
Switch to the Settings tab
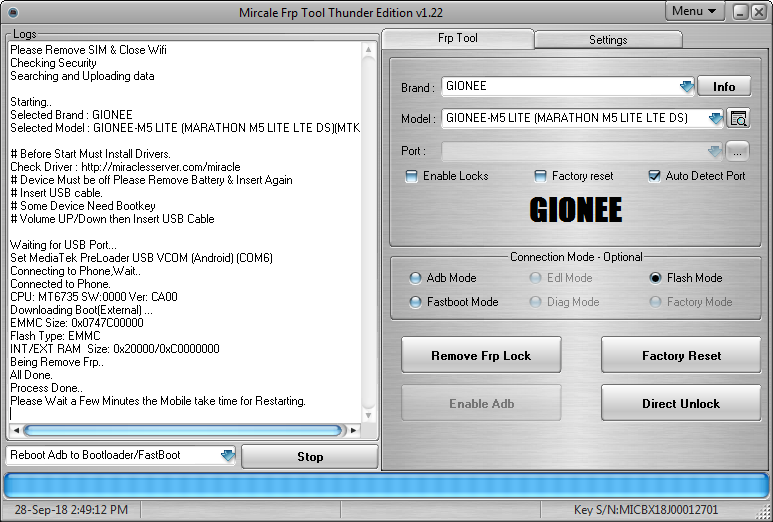pyautogui.click(x=608, y=39)
